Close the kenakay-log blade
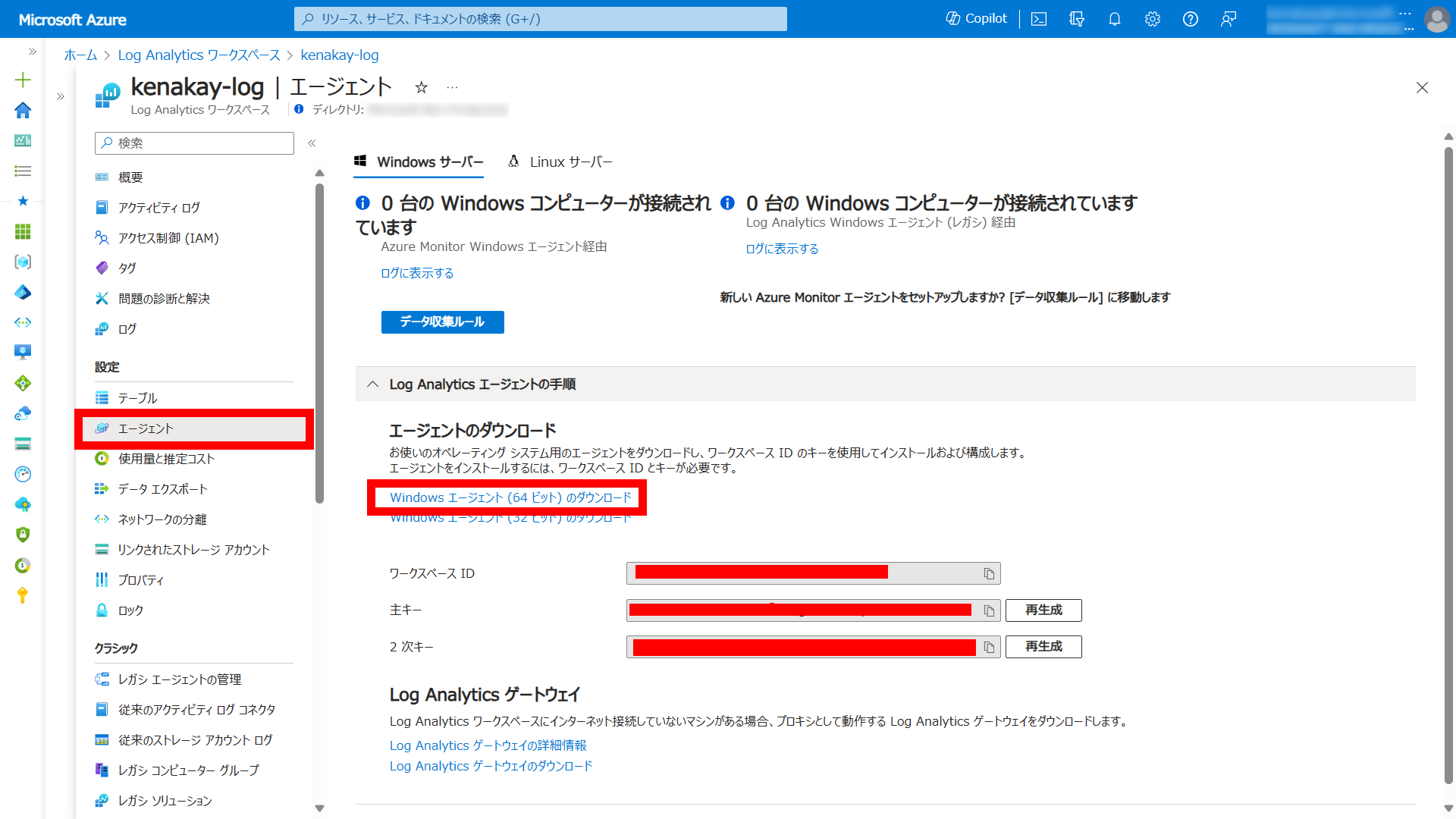 pyautogui.click(x=1422, y=88)
